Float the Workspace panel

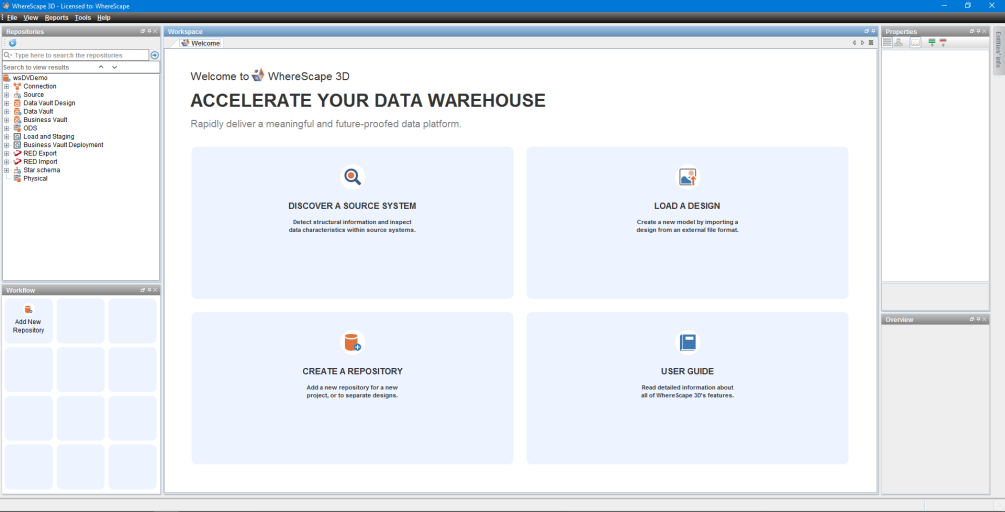(866, 31)
